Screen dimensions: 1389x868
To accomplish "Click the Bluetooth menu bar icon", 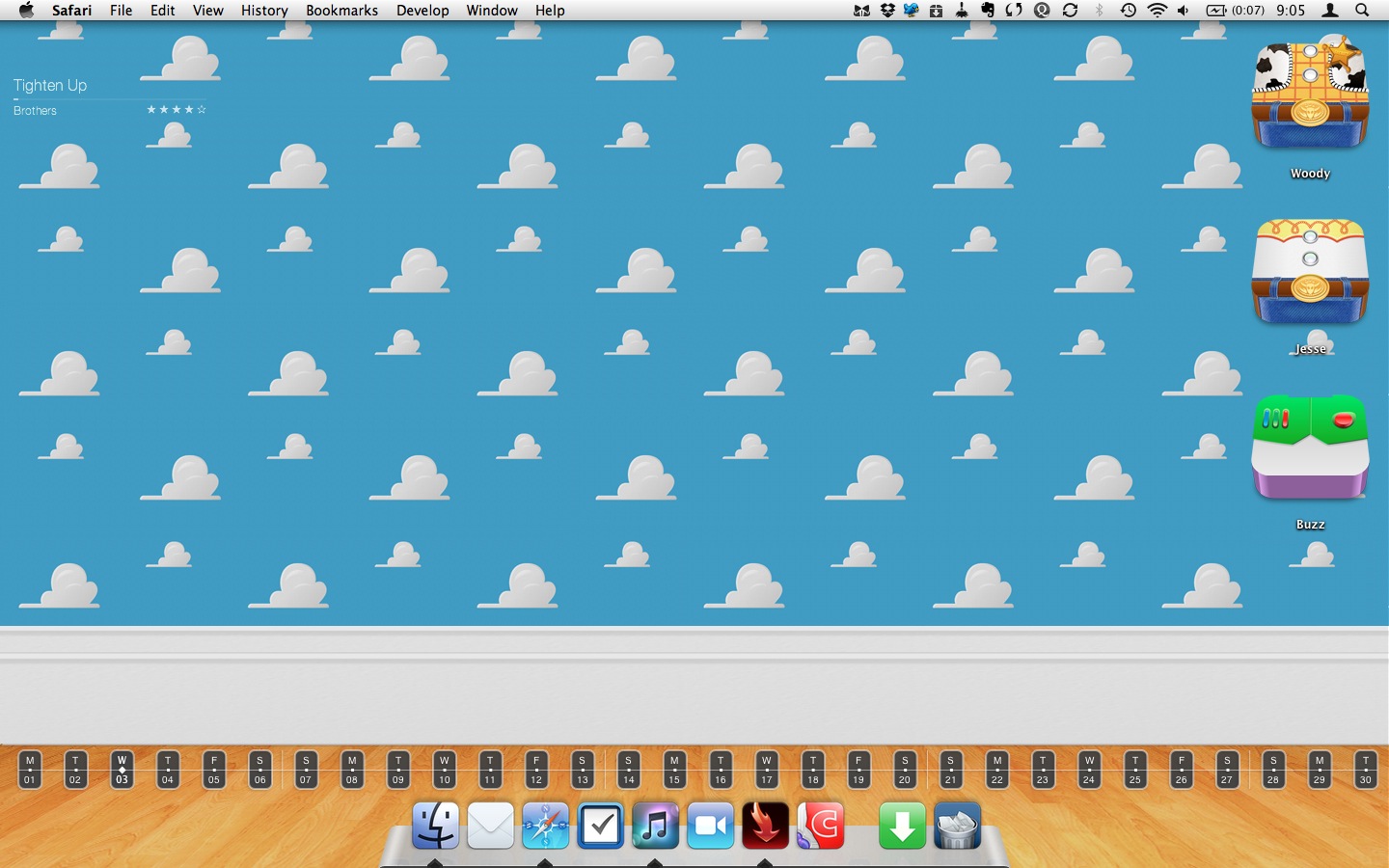I will (x=1099, y=11).
